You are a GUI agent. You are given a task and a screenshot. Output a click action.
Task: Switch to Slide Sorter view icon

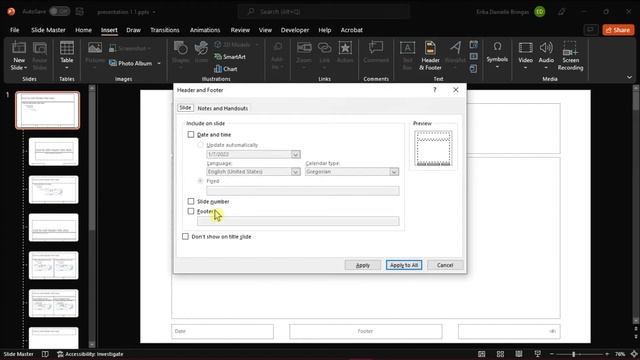(500, 354)
